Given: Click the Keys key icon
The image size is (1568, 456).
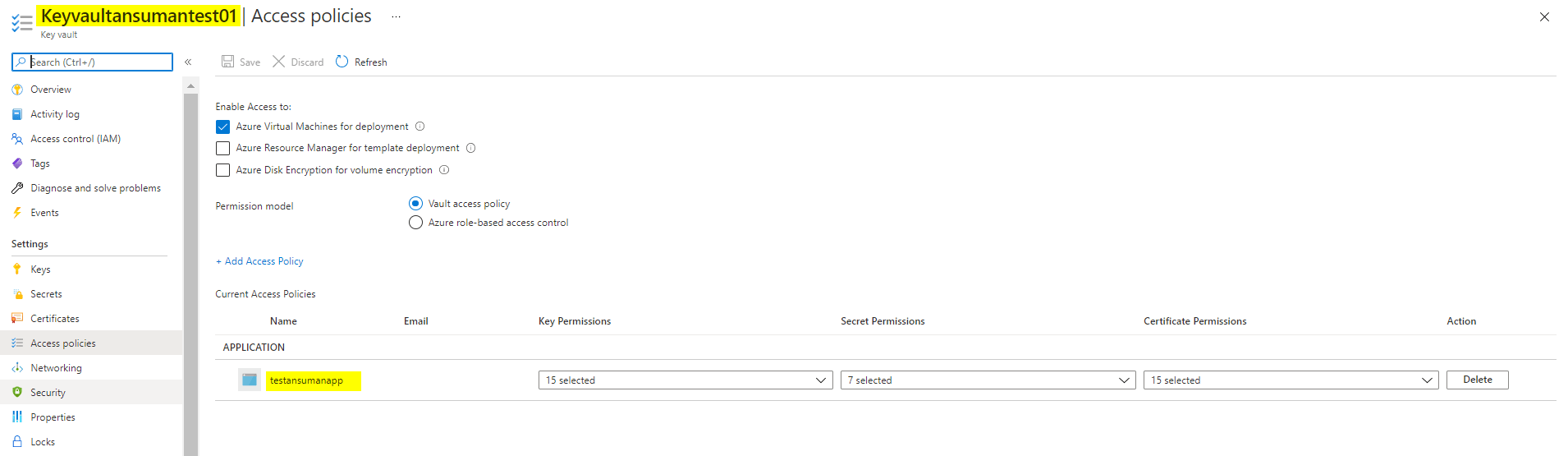Looking at the screenshot, I should [17, 269].
